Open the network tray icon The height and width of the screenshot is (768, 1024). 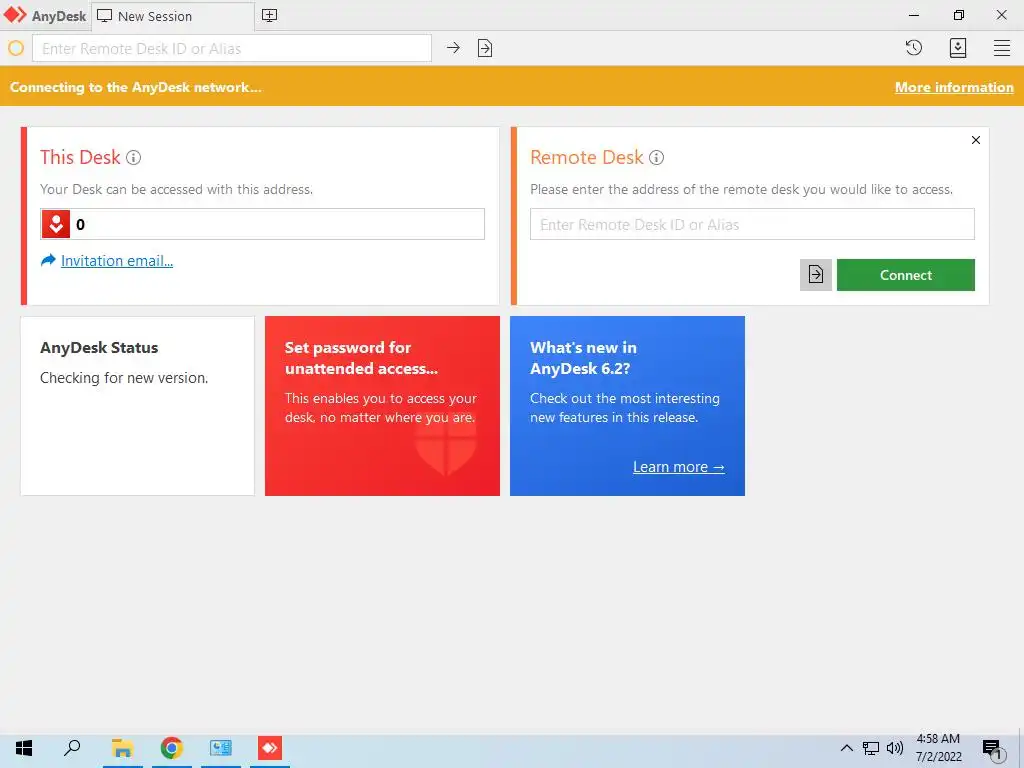[x=871, y=748]
